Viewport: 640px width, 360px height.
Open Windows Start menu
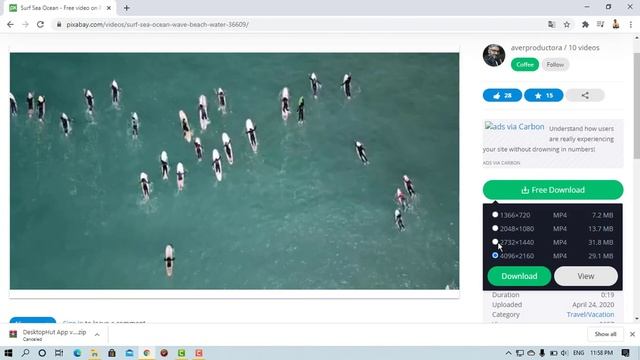tap(8, 353)
